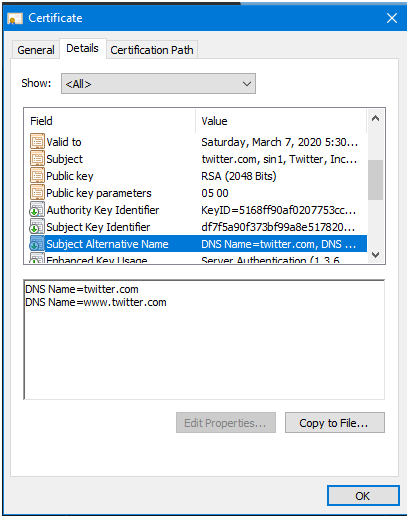Click the Enhanced Key Usage icon
Viewport: 409px width, 518px height.
point(37,258)
